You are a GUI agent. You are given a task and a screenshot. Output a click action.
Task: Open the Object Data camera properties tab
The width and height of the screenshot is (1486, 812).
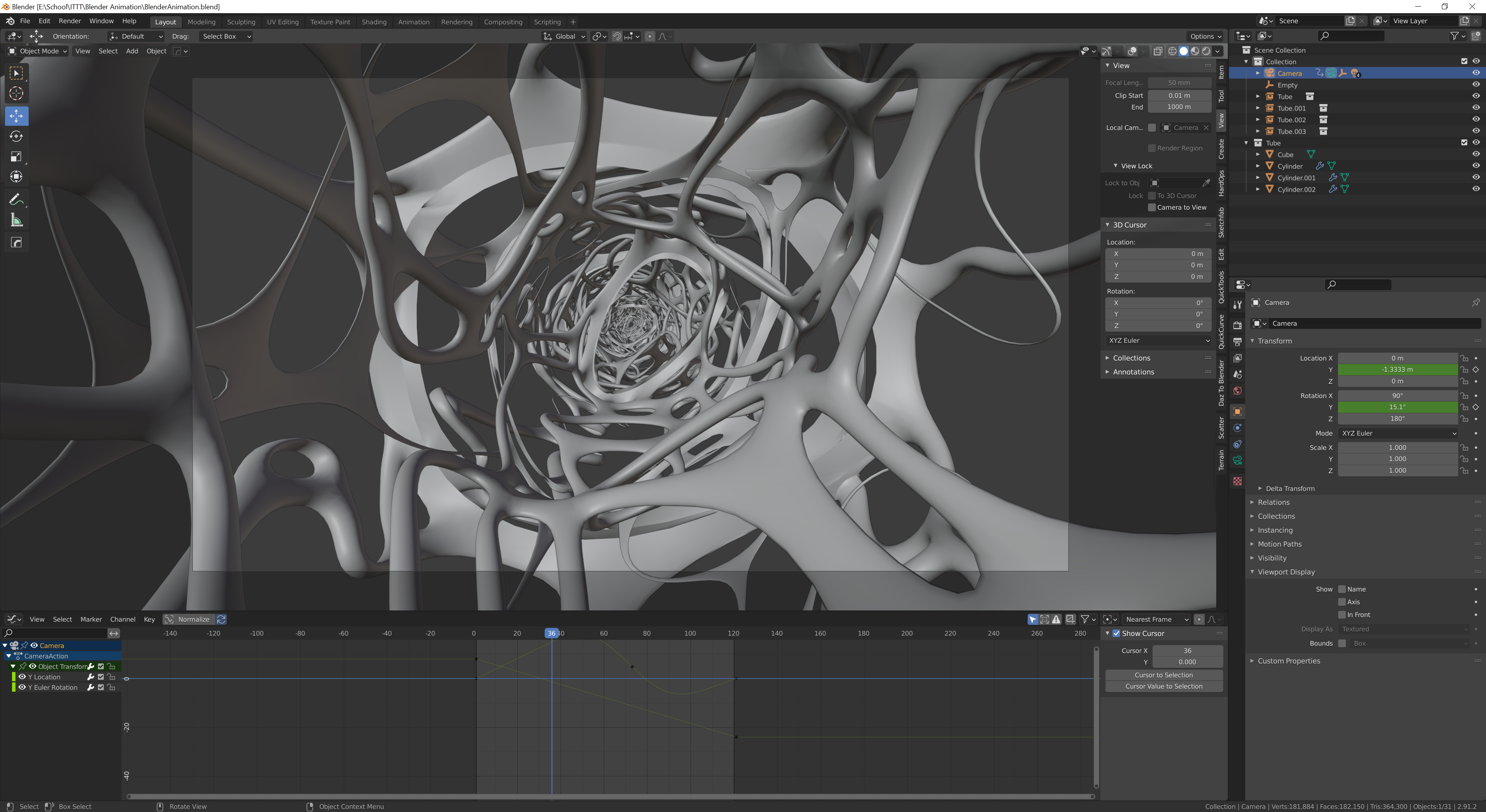(1237, 460)
